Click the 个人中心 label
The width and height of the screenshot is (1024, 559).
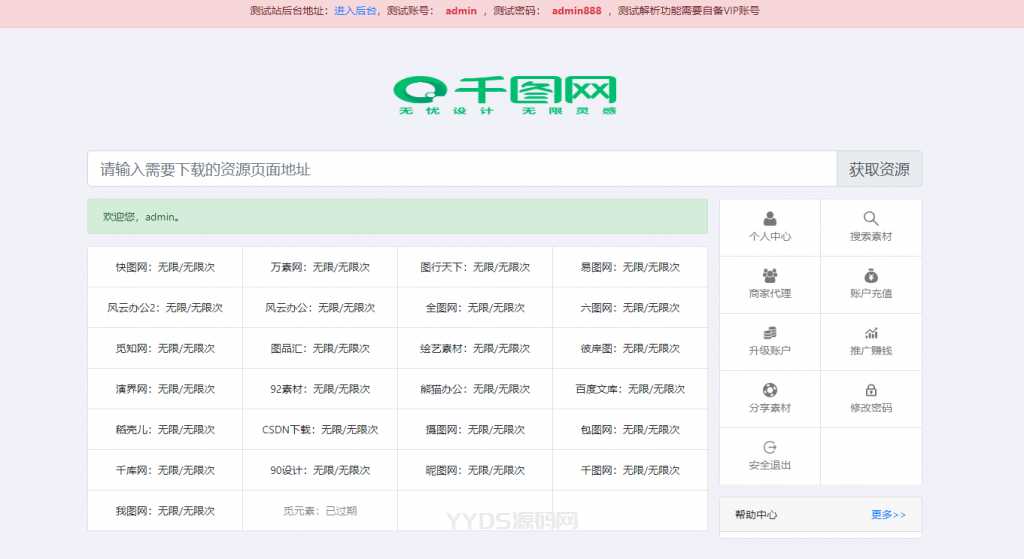click(770, 236)
